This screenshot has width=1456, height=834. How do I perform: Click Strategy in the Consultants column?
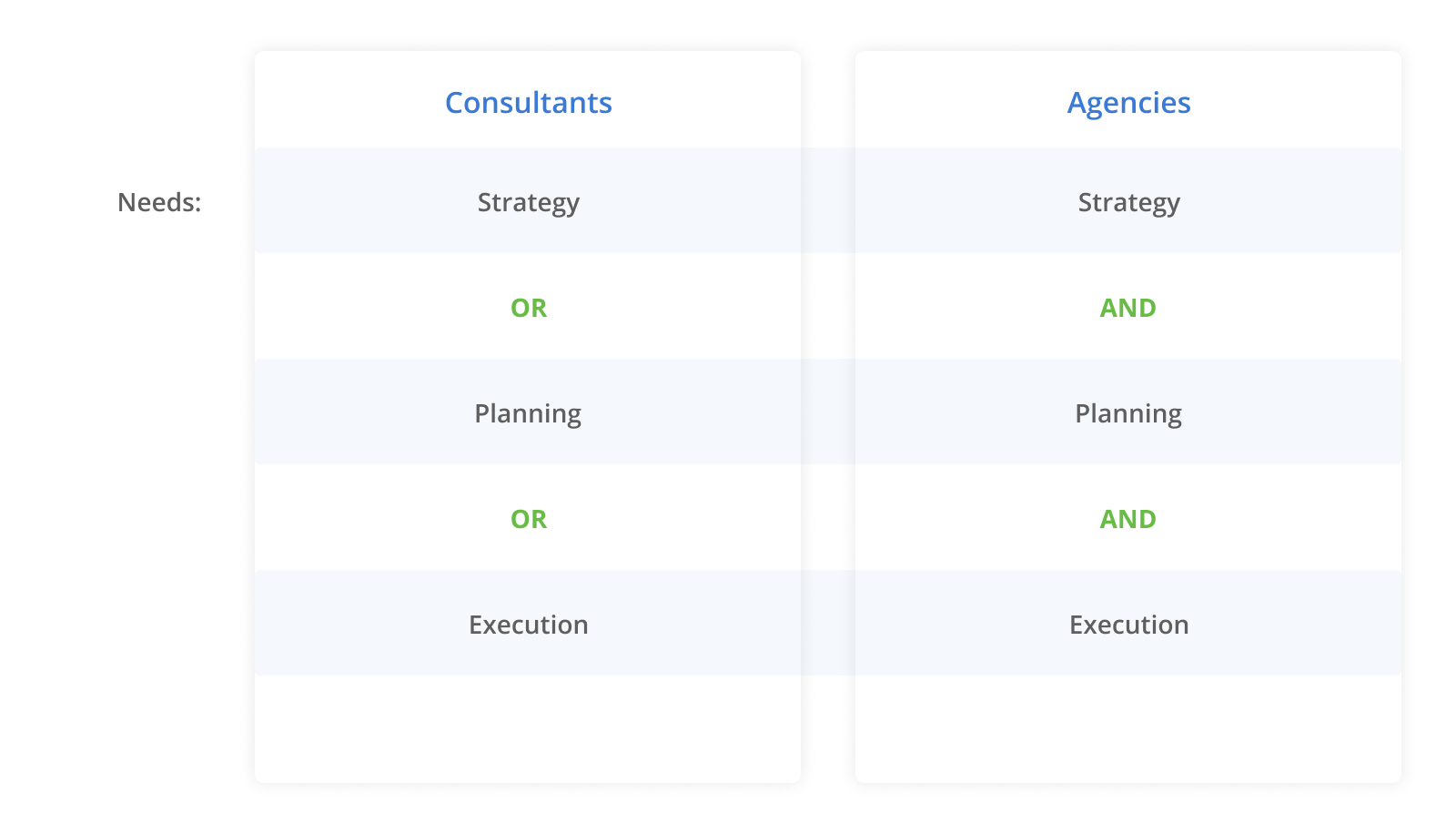tap(528, 202)
